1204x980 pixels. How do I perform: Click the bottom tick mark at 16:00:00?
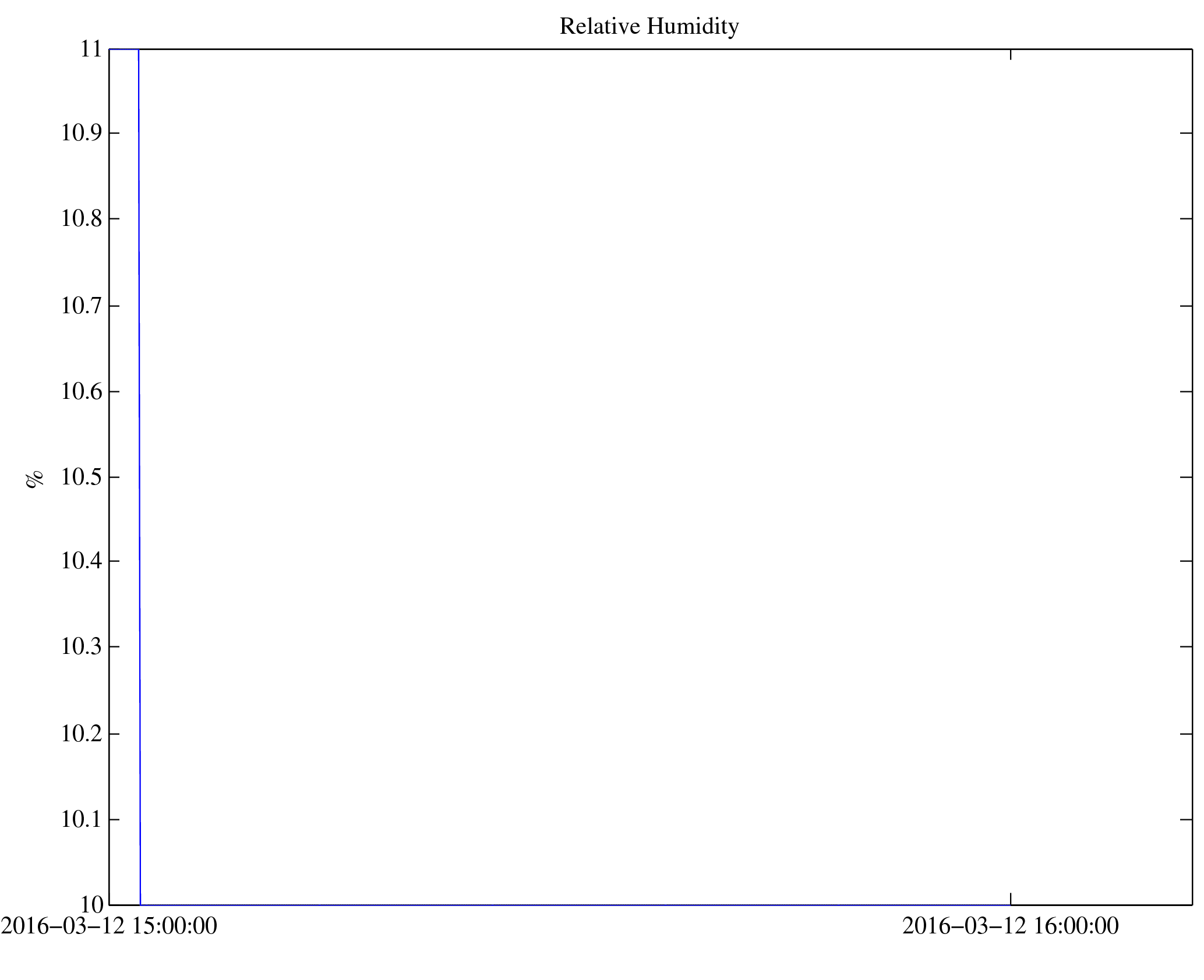[1011, 899]
